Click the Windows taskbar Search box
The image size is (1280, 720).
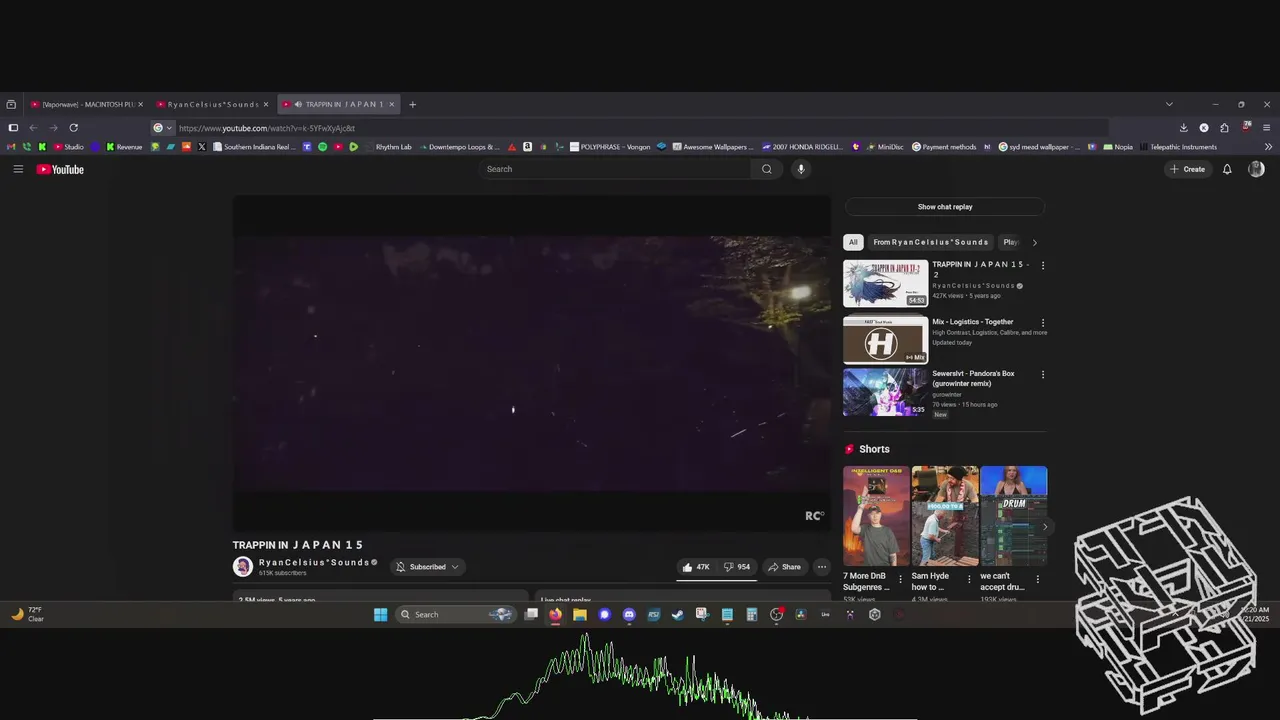pos(454,614)
